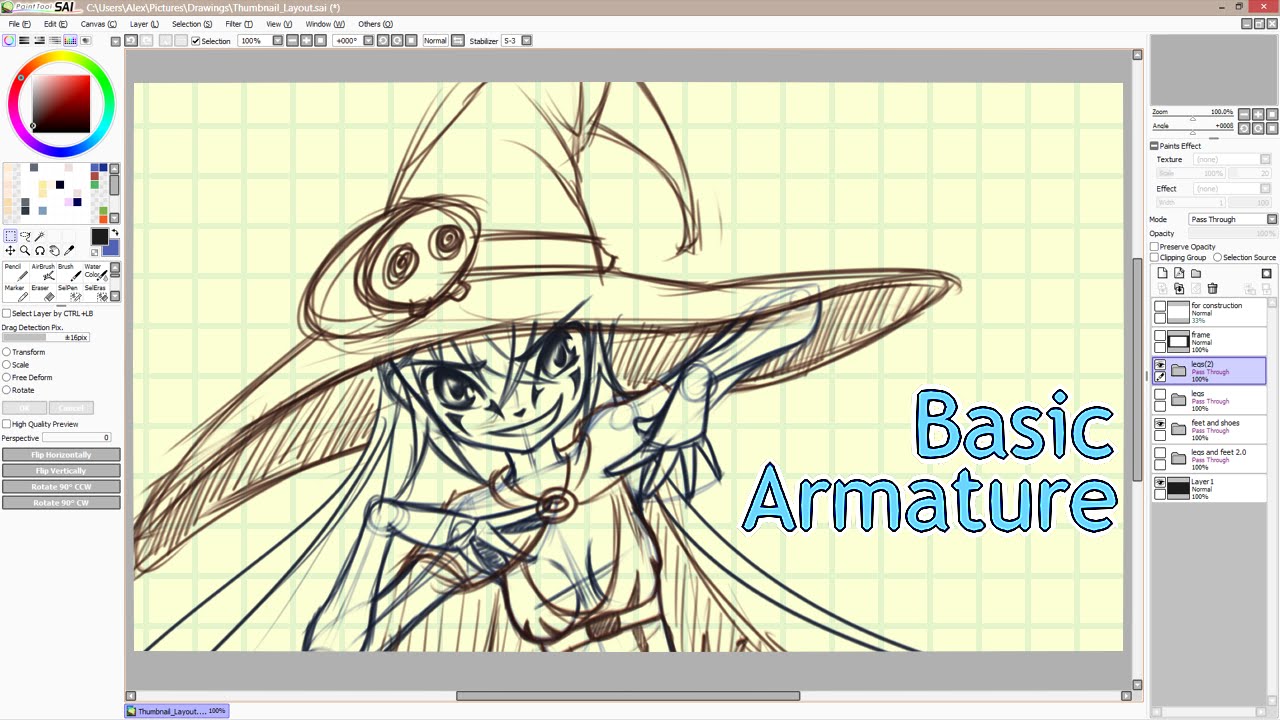The height and width of the screenshot is (720, 1280).
Task: Select the Scale radio option
Action: click(x=7, y=365)
